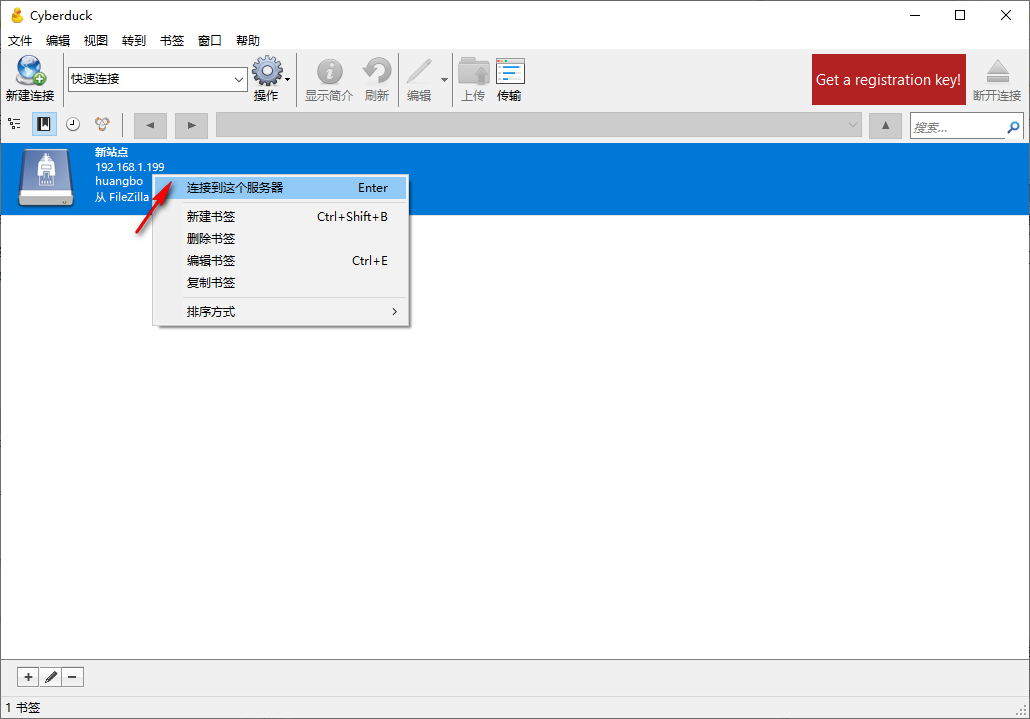The width and height of the screenshot is (1030, 719).
Task: Go back with the left arrow button
Action: tap(150, 125)
